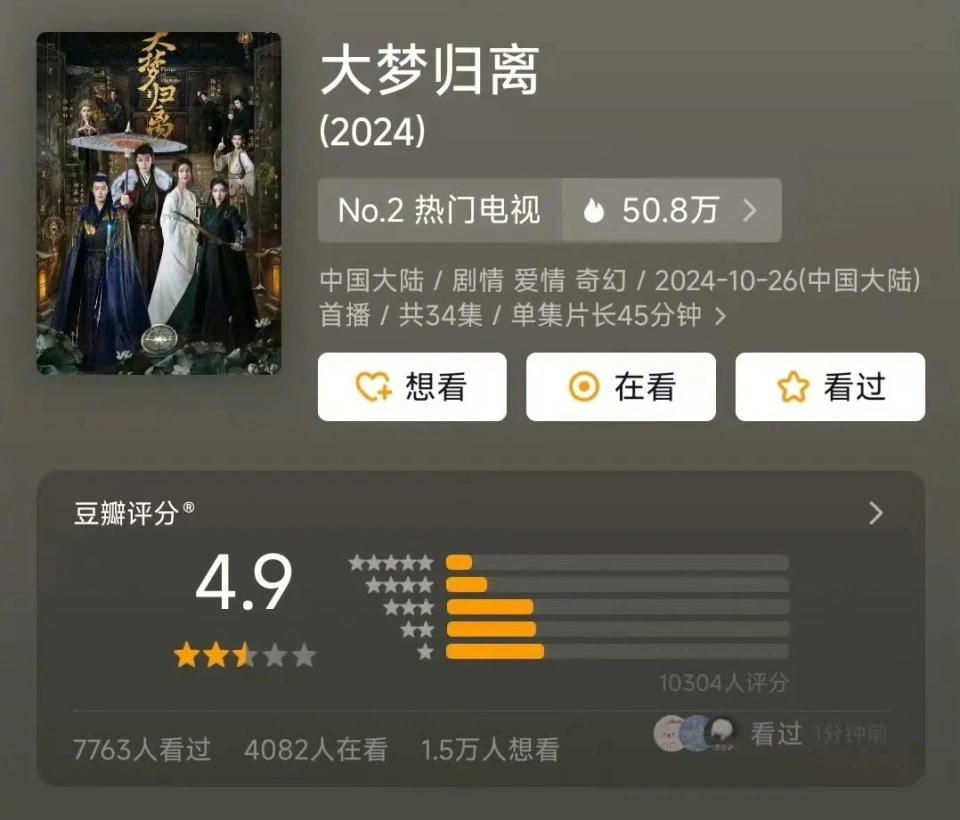Open the 1.5万人想看 list

pos(490,750)
